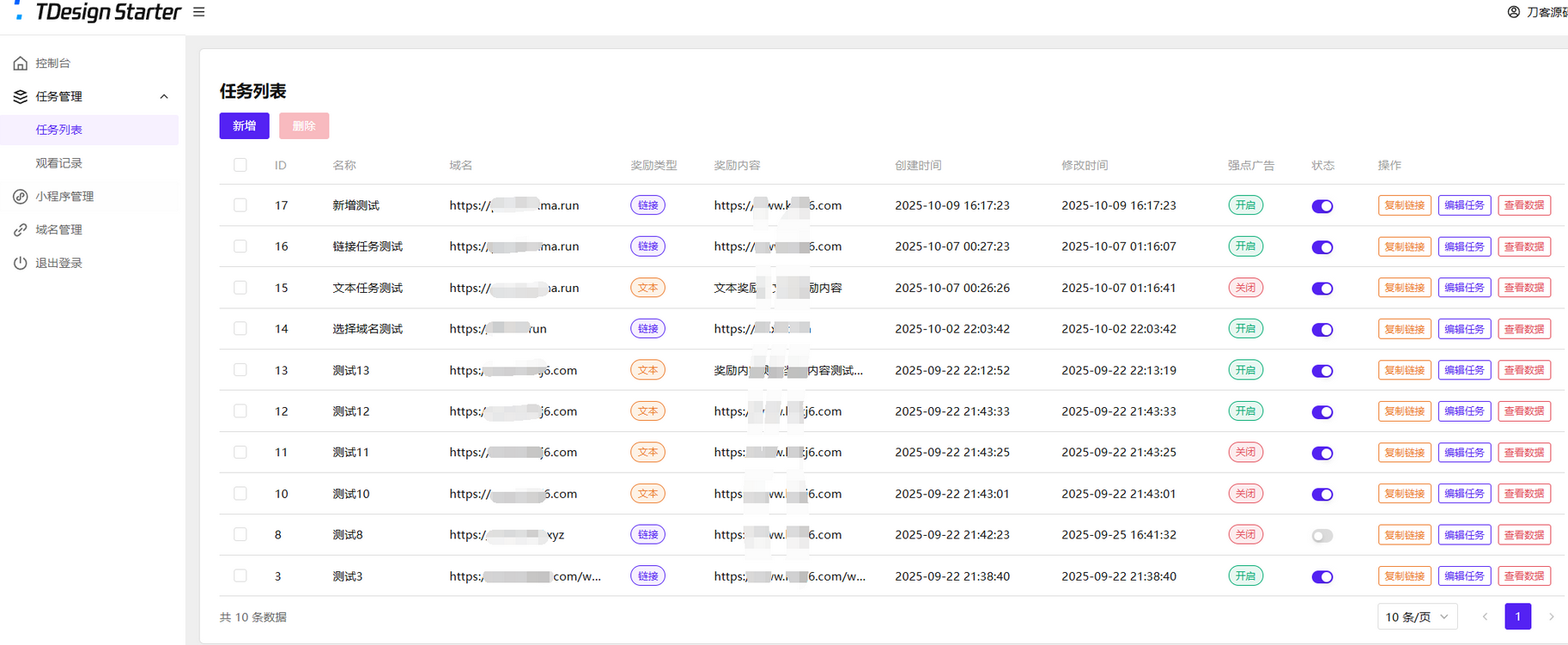Open the 10 条/页 page size dropdown
1568x645 pixels.
tap(1417, 617)
